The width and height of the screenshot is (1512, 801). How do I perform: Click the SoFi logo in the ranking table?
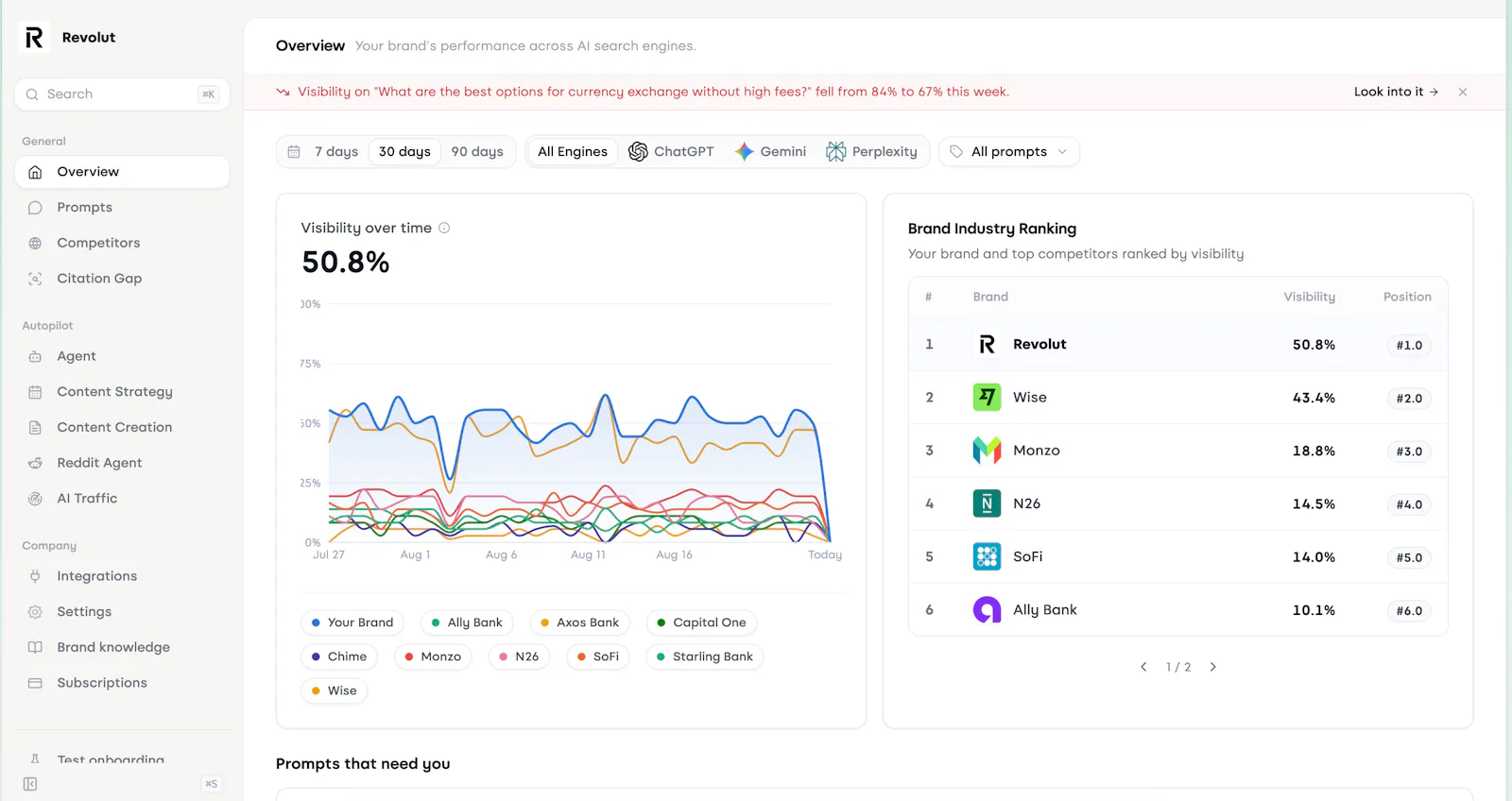click(x=987, y=556)
